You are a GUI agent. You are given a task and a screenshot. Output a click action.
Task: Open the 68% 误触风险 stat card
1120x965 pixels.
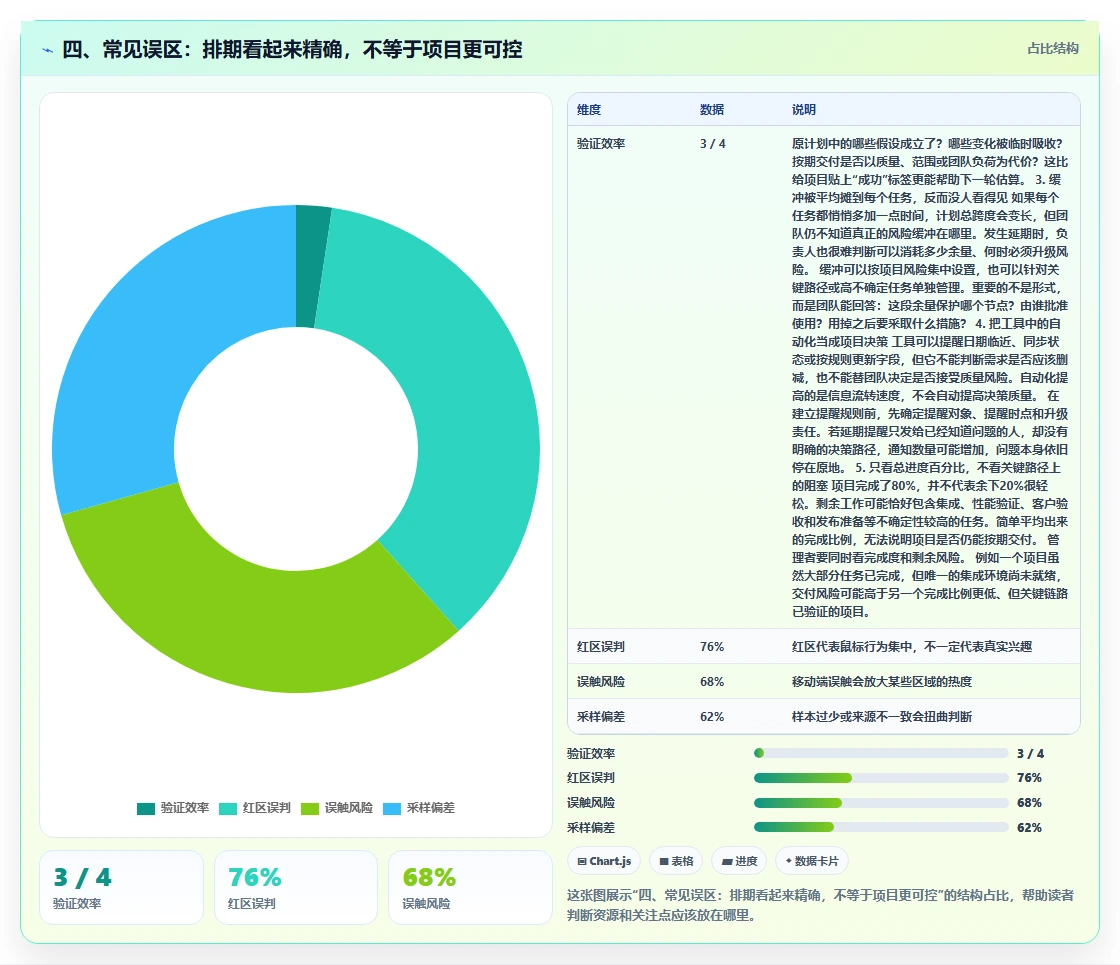pyautogui.click(x=470, y=887)
